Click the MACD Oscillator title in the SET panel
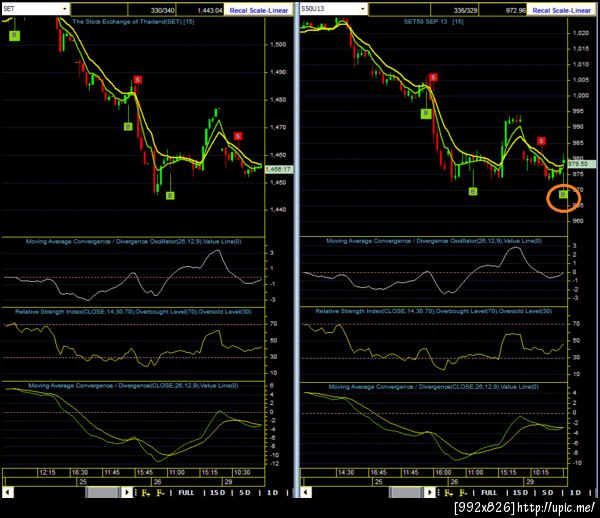This screenshot has width=600, height=518. click(134, 241)
